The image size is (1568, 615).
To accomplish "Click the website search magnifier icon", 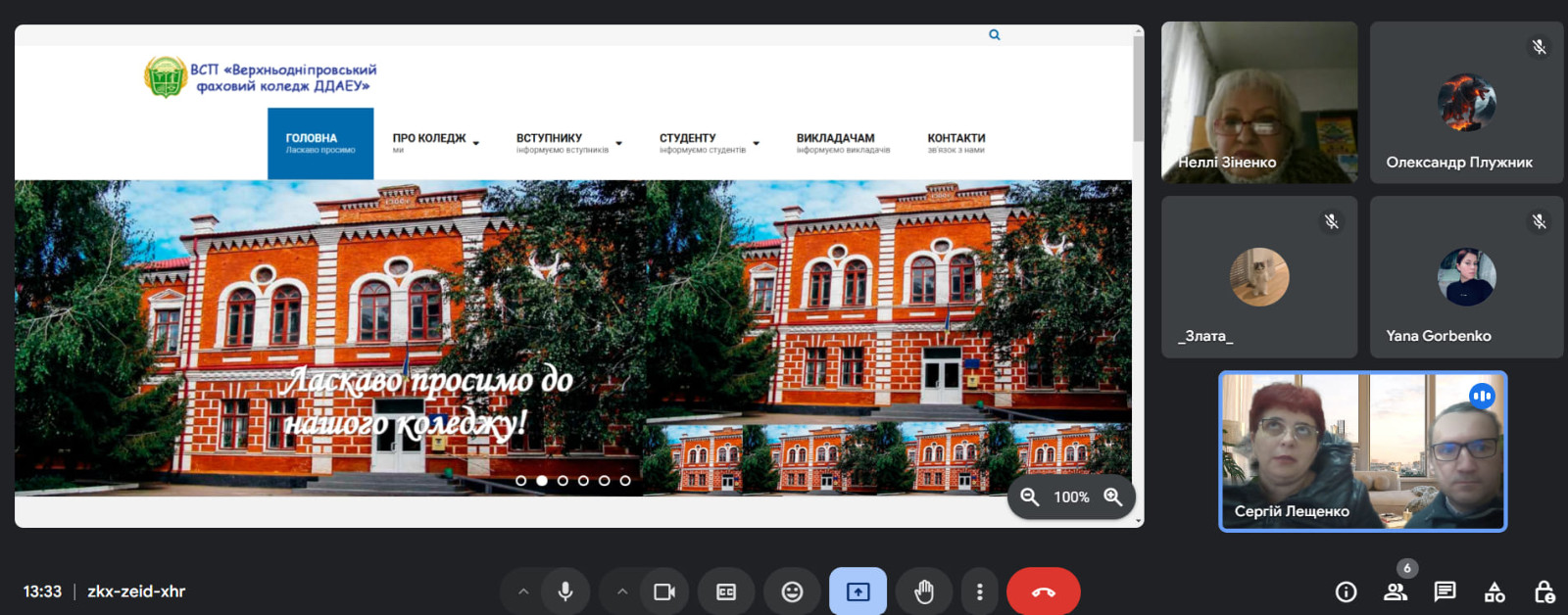I will tap(994, 35).
